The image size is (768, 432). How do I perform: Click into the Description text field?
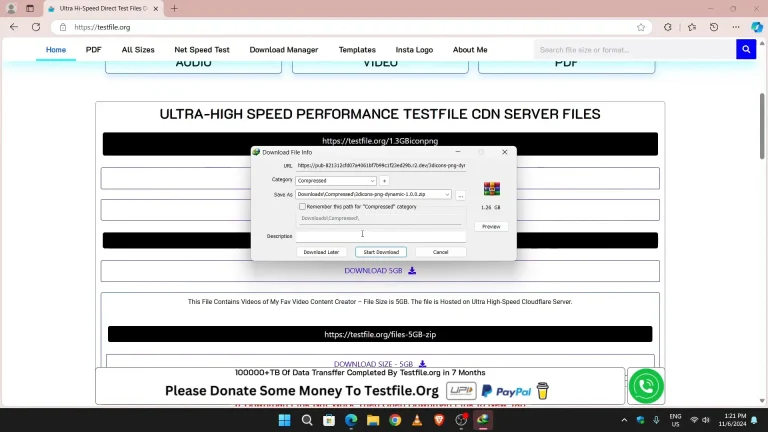(381, 236)
